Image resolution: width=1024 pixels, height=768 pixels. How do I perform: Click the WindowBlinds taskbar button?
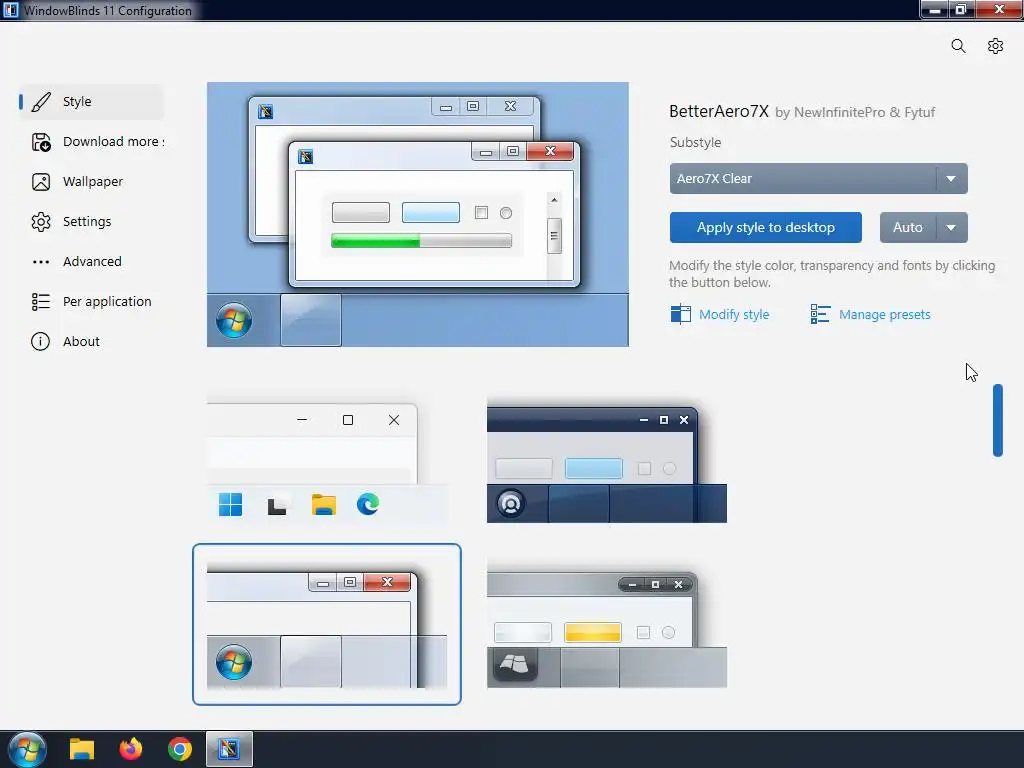[229, 749]
